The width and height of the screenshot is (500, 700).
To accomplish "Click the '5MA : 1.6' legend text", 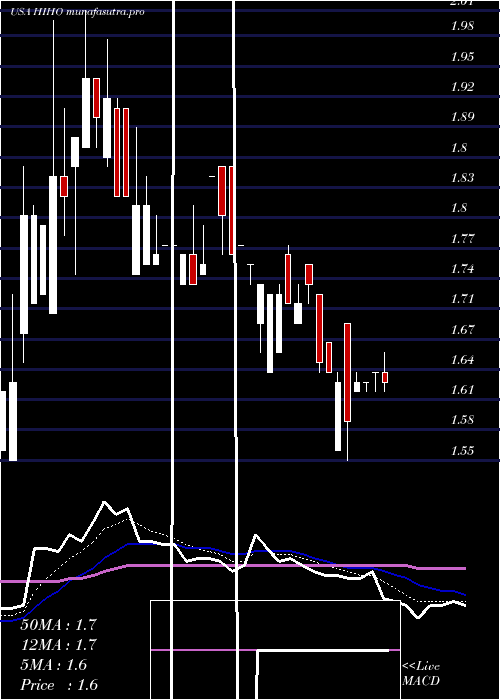I will pyautogui.click(x=54, y=665).
